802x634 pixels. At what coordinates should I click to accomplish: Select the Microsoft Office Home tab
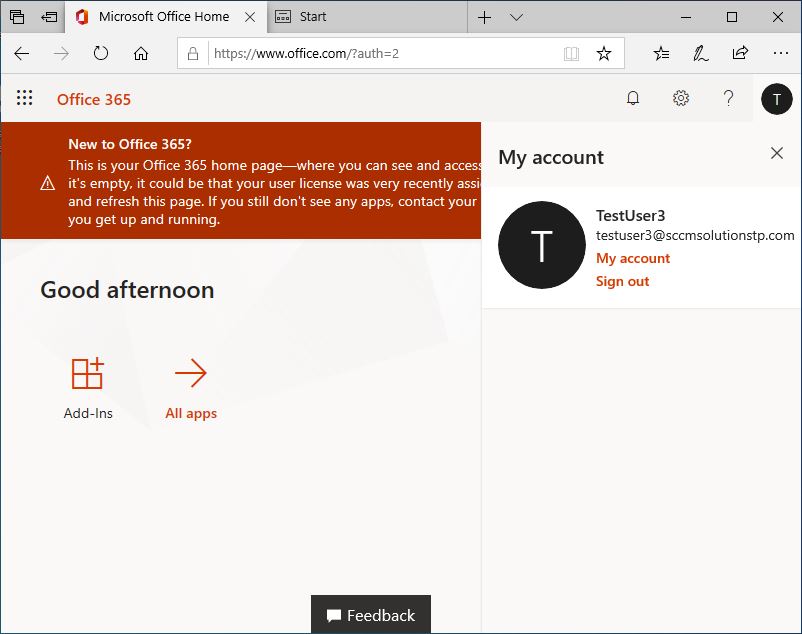coord(163,17)
